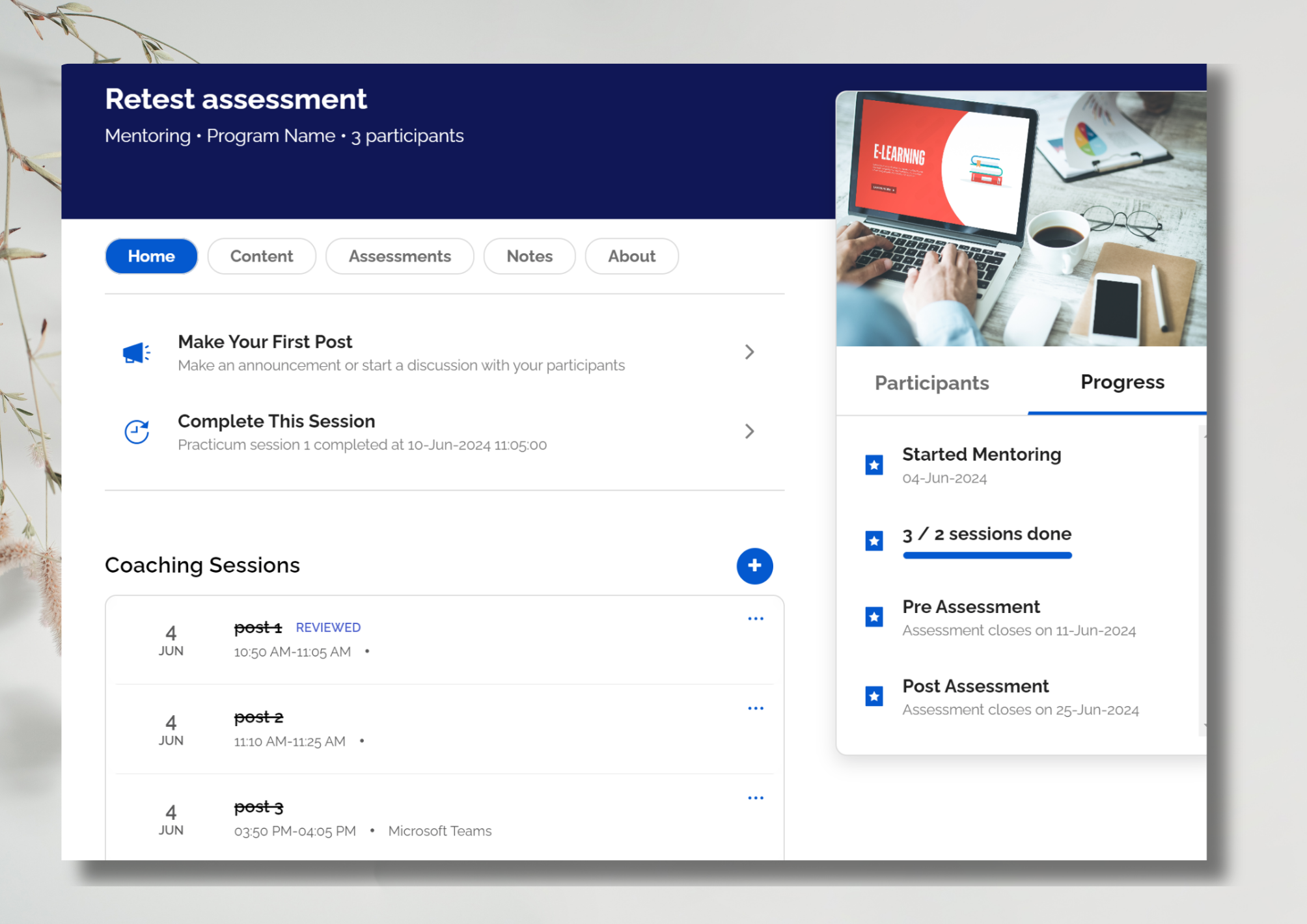Click the megaphone announcement icon

[137, 353]
